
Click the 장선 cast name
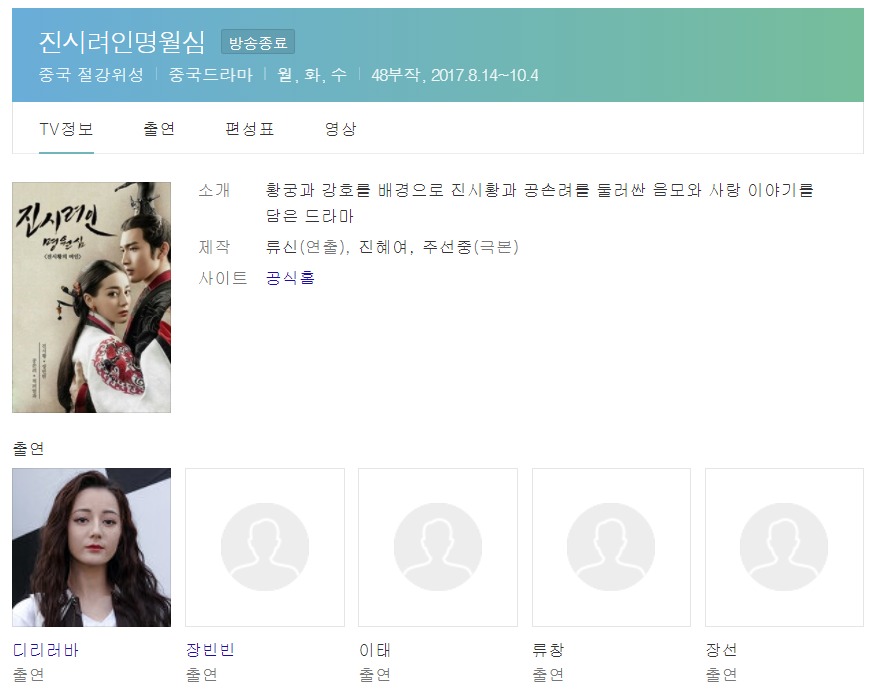[x=721, y=650]
